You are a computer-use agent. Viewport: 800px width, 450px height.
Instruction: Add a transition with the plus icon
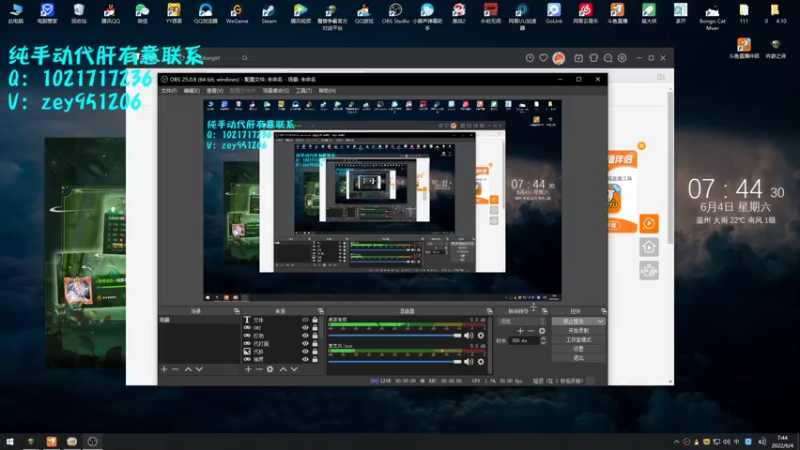(520, 331)
